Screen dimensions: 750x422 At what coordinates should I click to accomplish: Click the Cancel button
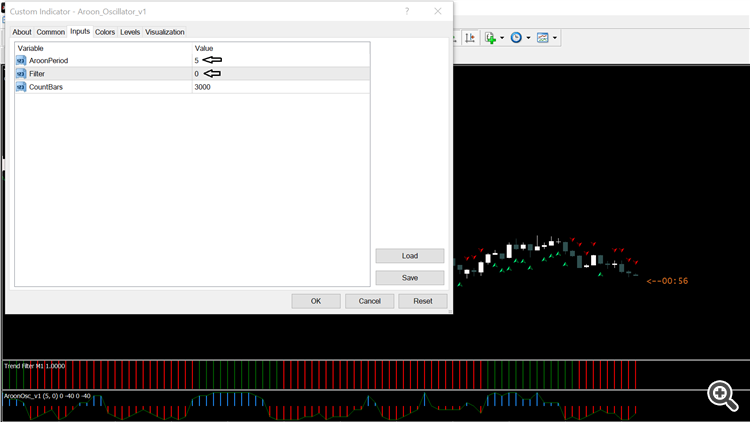[370, 301]
